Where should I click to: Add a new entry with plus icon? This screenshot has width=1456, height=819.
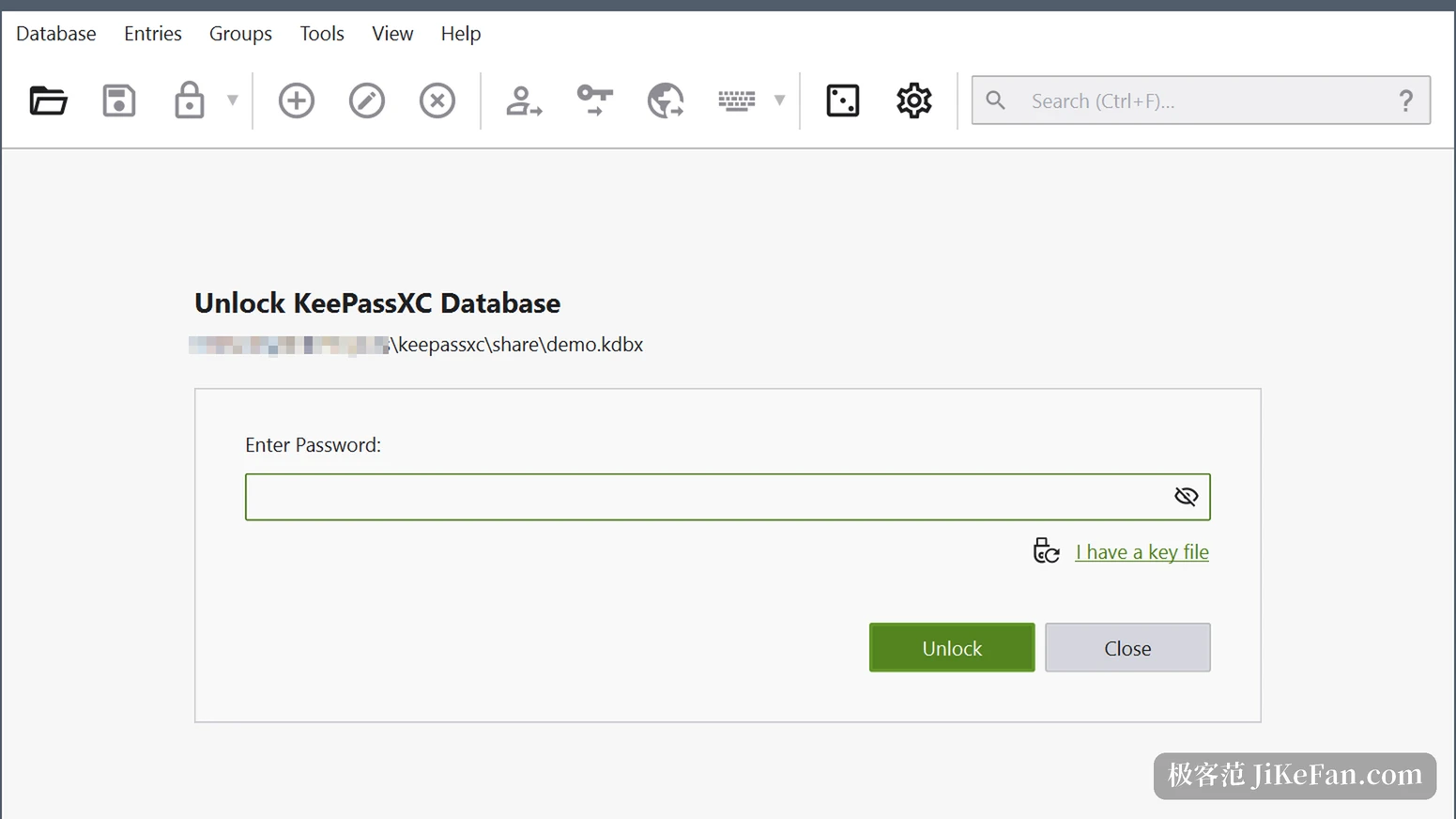297,100
